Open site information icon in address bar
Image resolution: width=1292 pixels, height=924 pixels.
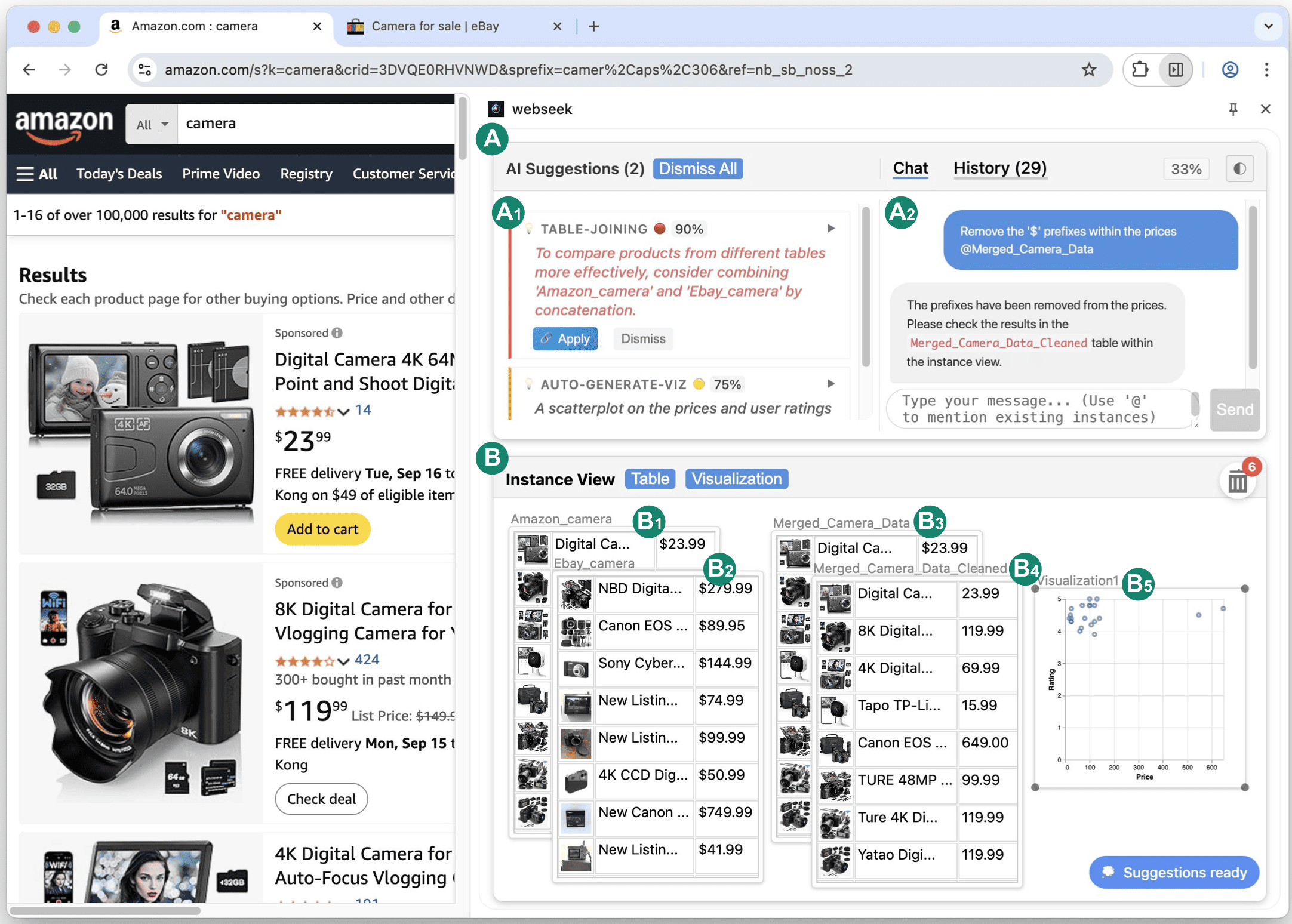tap(144, 70)
